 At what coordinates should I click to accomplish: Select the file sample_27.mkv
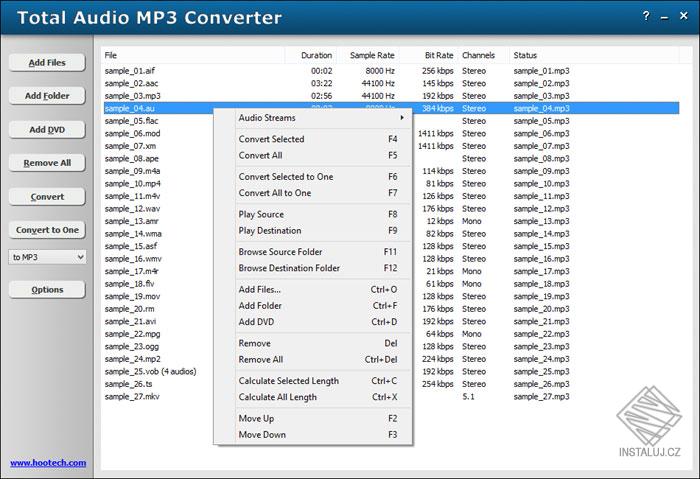[132, 396]
